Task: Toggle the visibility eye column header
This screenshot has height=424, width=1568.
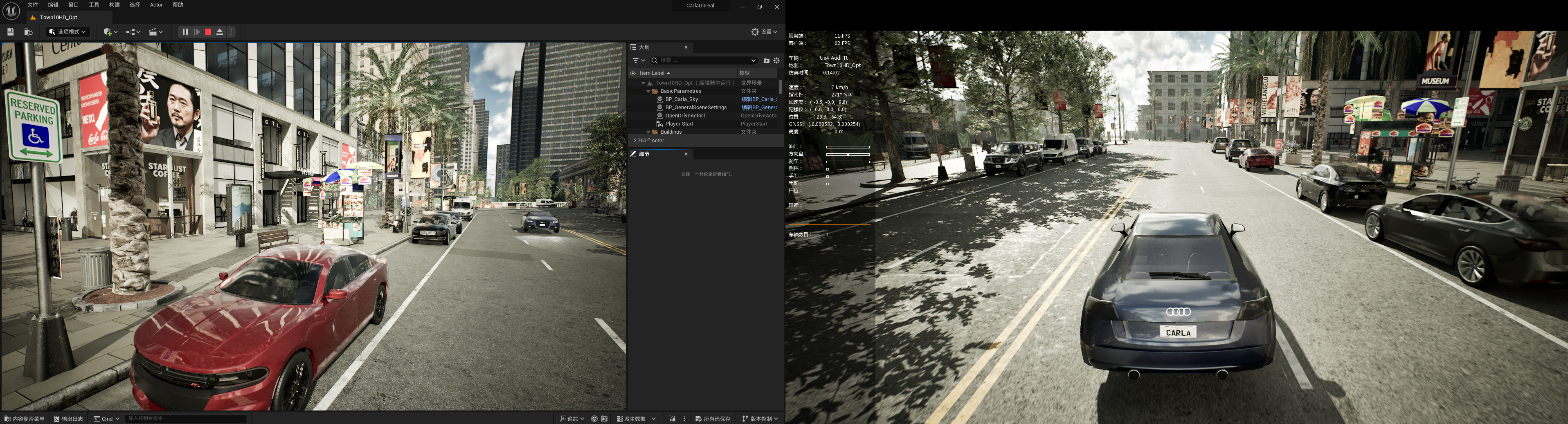Action: pyautogui.click(x=633, y=73)
